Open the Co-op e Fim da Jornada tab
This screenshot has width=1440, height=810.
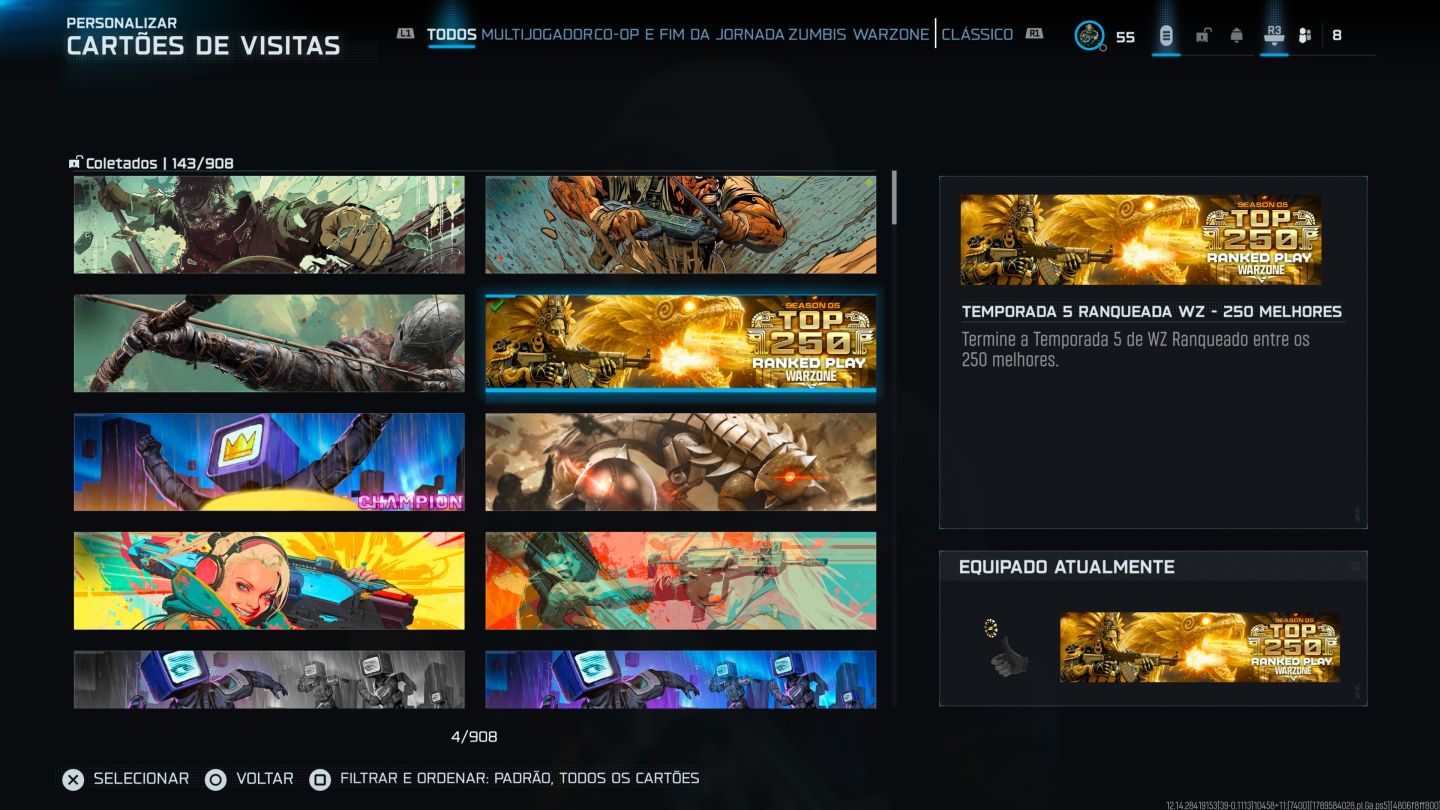688,34
